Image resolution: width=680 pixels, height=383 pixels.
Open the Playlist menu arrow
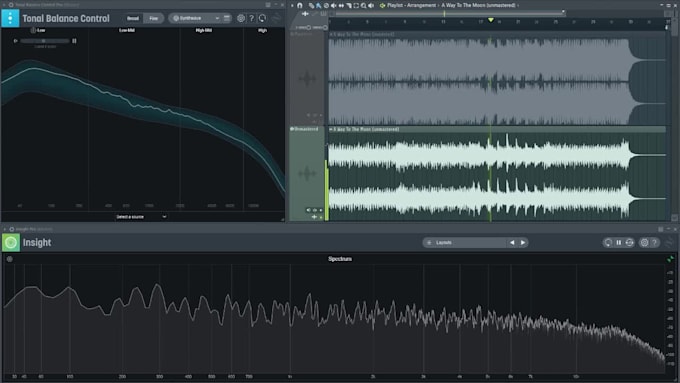[292, 6]
